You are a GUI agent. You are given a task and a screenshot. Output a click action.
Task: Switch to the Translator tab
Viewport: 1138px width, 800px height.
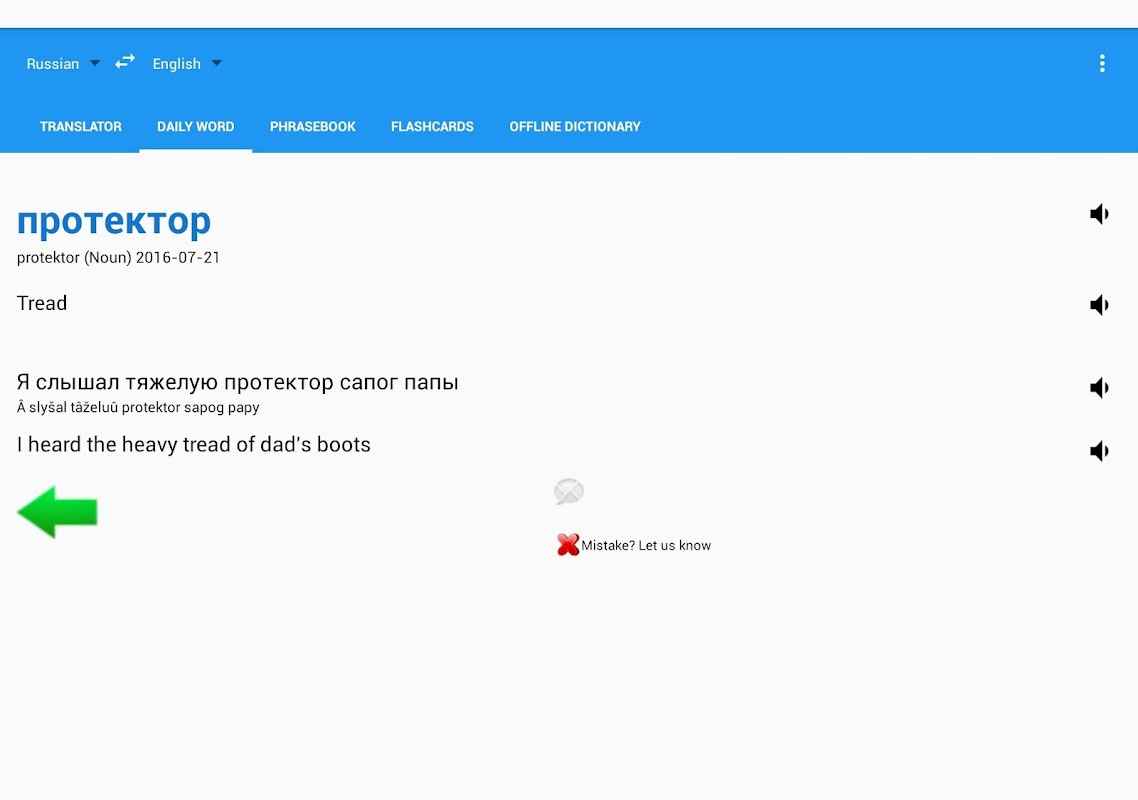coord(81,126)
